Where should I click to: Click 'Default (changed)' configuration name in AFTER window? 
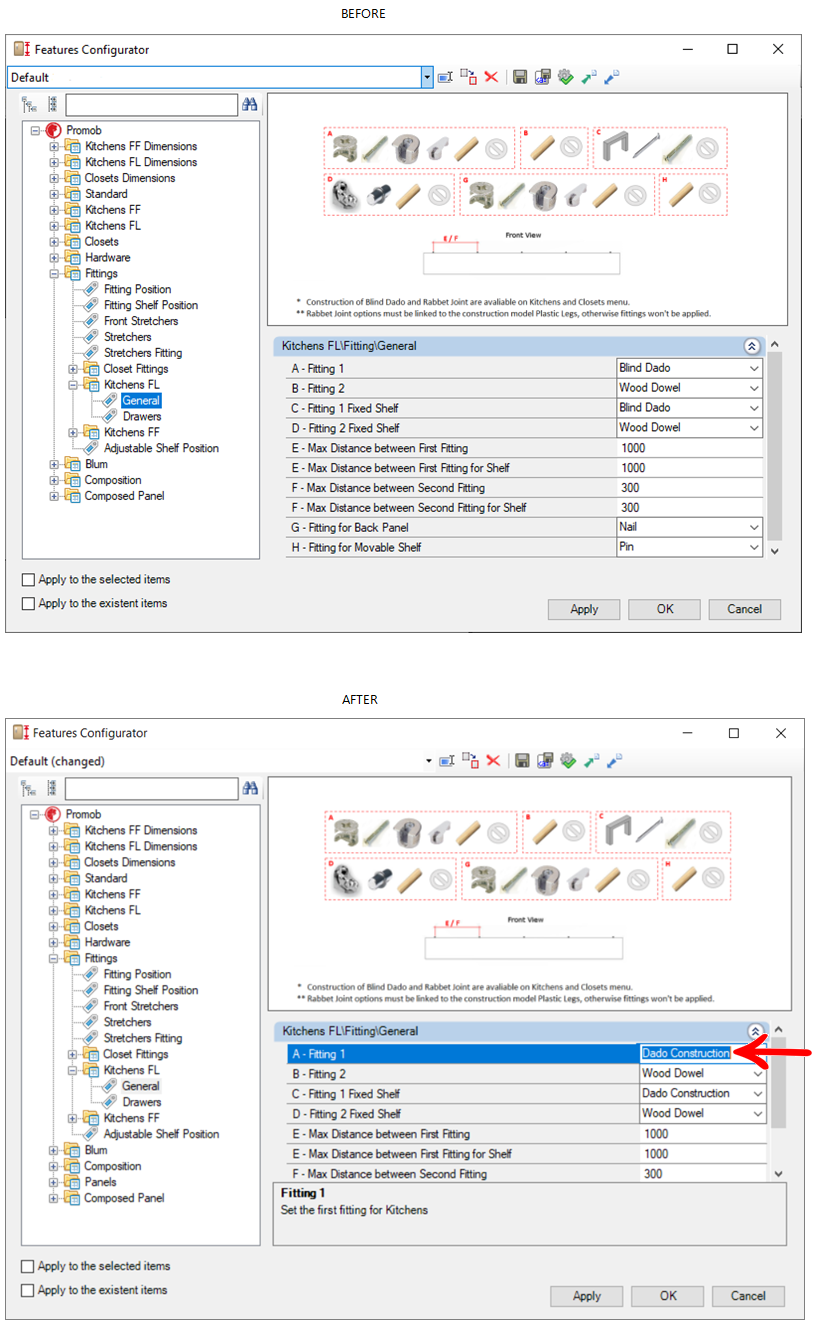point(57,761)
